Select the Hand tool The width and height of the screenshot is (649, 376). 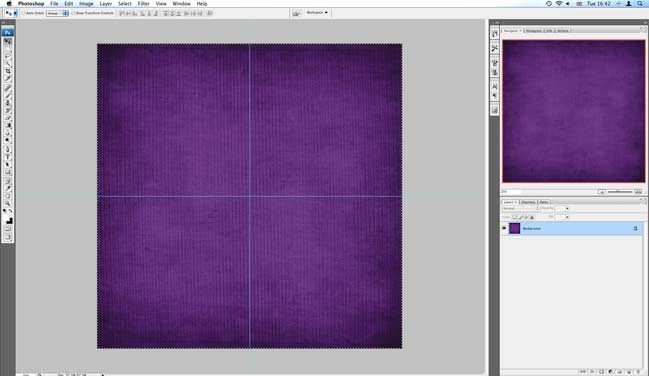tap(8, 196)
